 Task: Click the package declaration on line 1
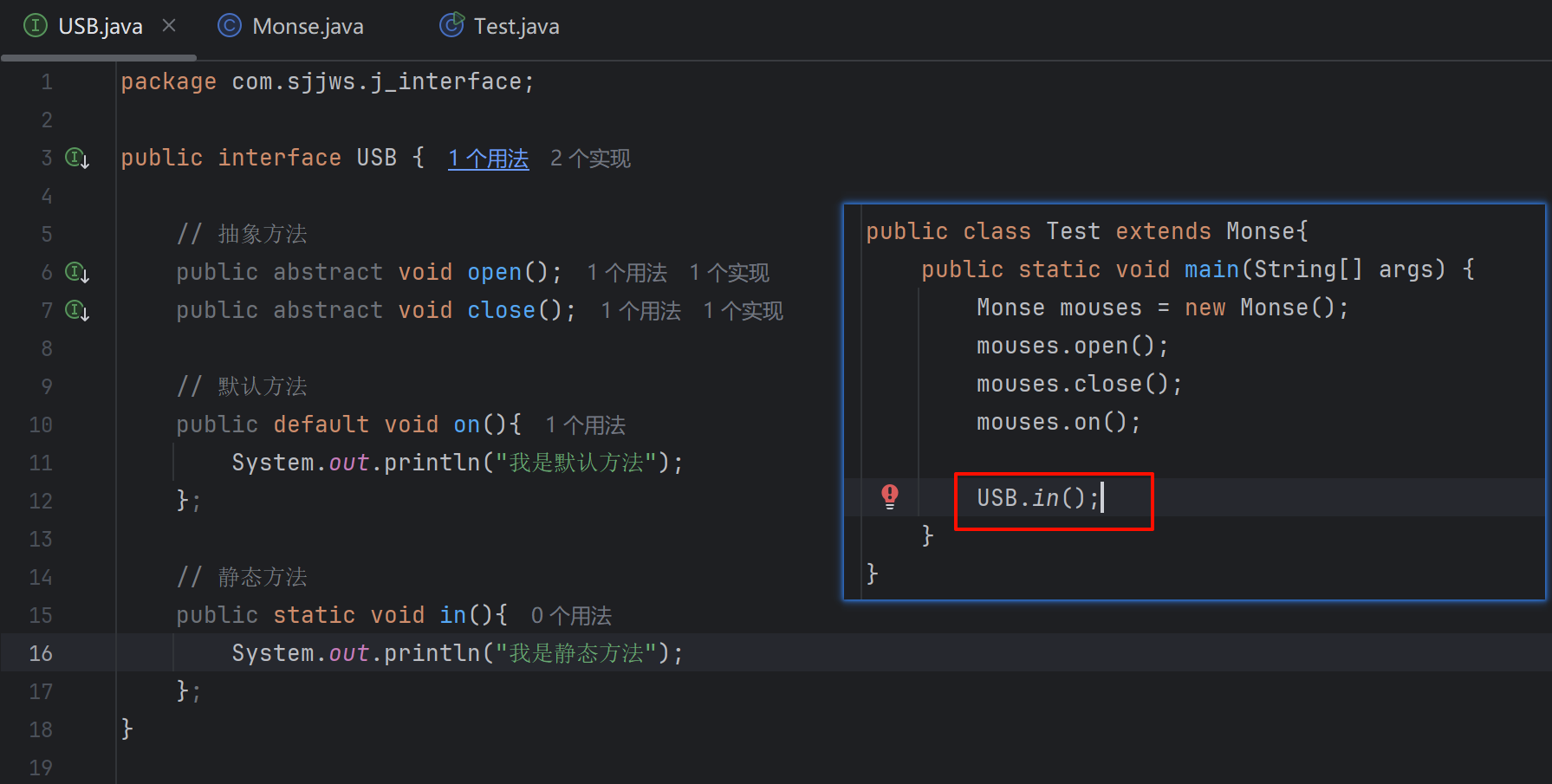(x=327, y=82)
